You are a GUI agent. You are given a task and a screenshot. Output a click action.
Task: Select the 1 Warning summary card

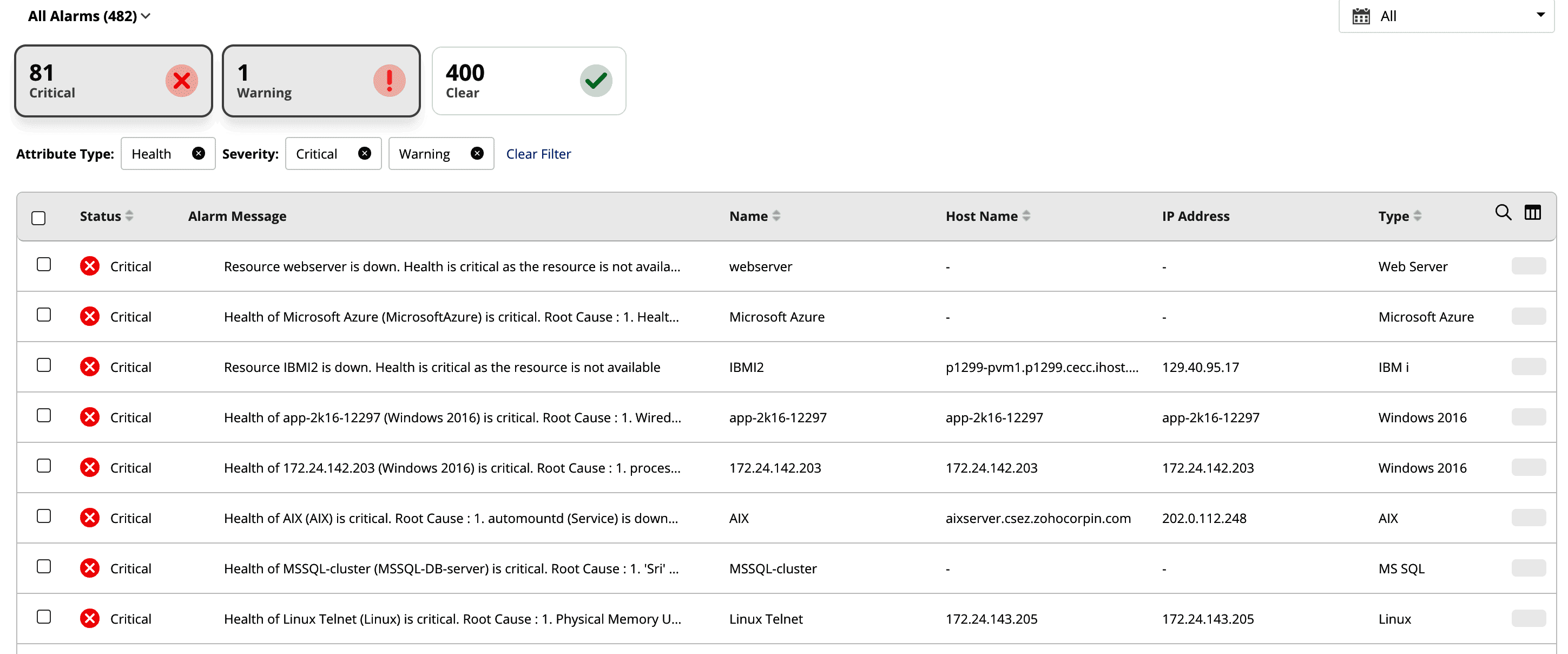click(321, 81)
